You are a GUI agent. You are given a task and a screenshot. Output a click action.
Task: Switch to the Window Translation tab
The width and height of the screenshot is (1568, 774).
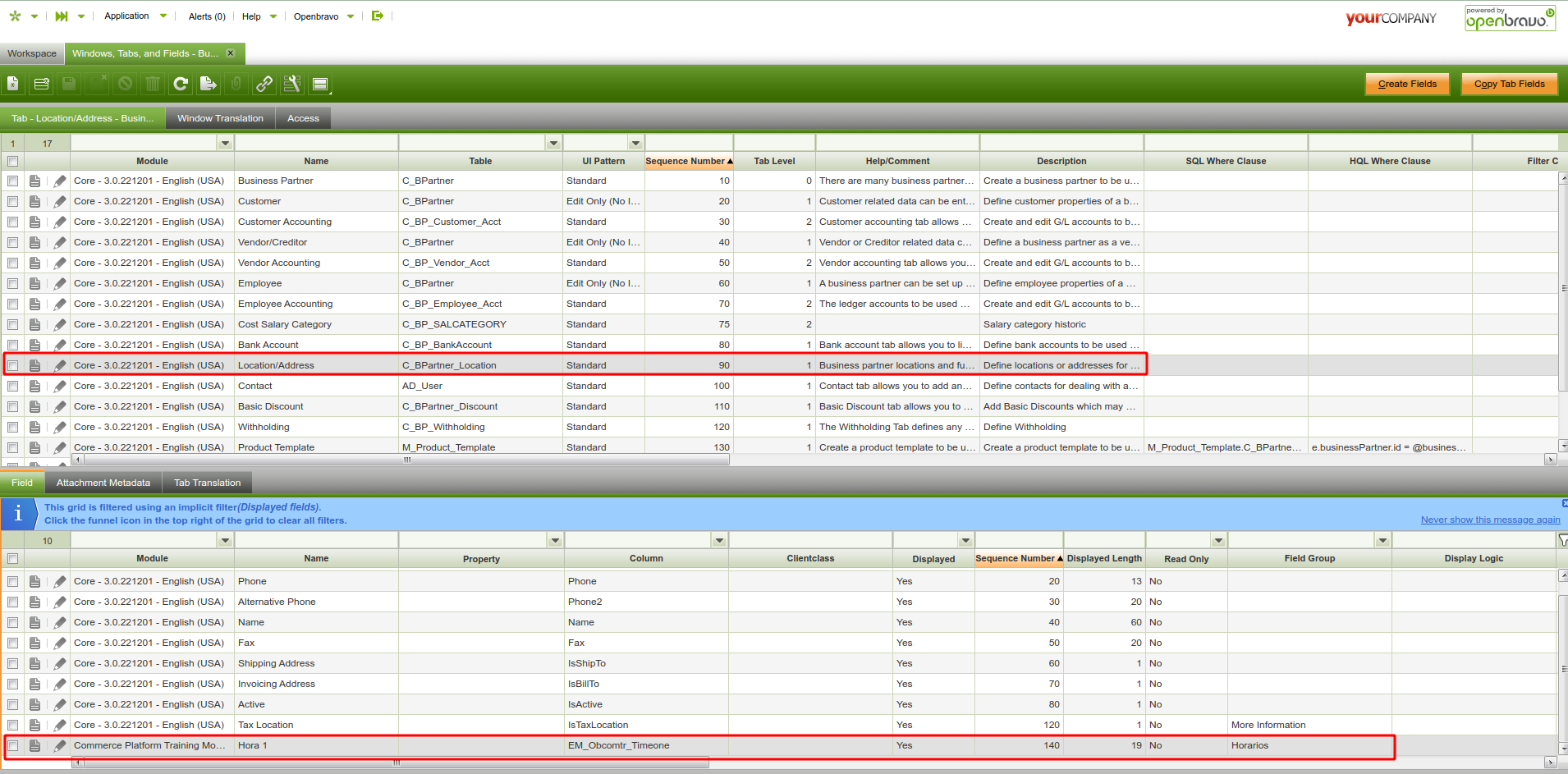[x=220, y=118]
